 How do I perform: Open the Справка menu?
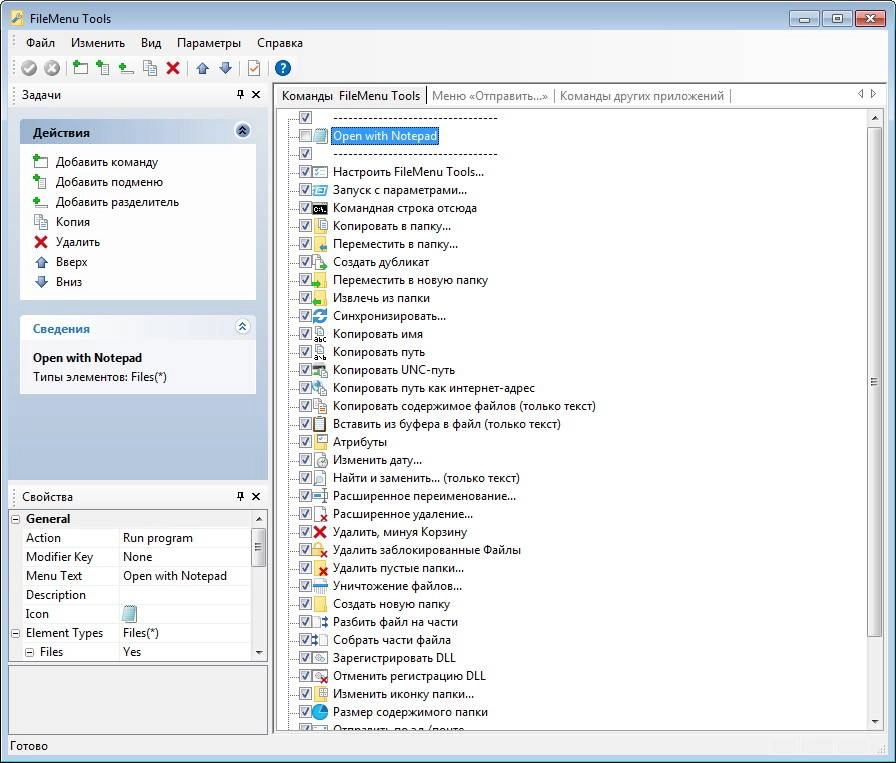279,43
